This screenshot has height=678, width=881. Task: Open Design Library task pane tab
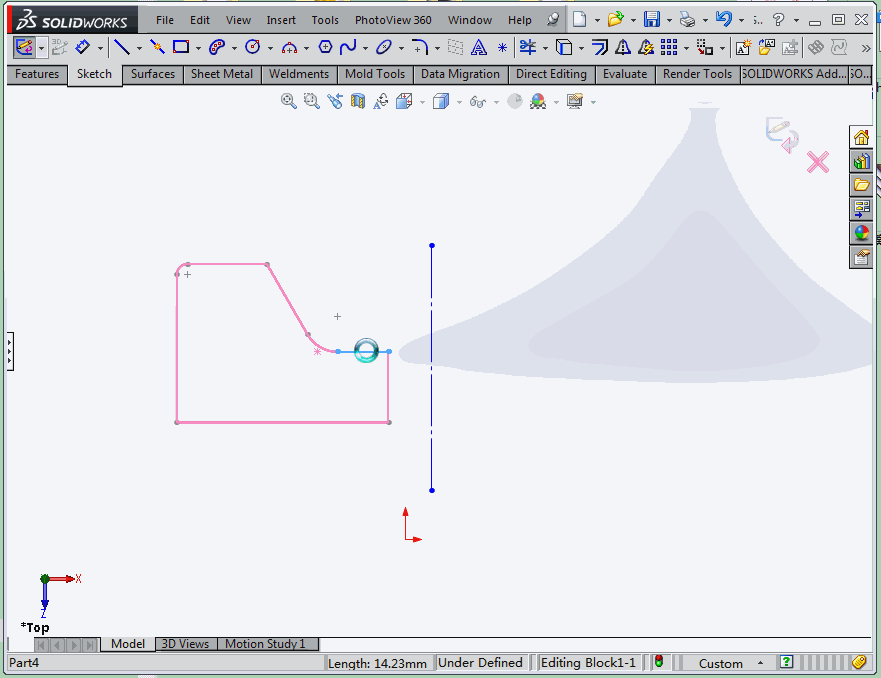(861, 162)
